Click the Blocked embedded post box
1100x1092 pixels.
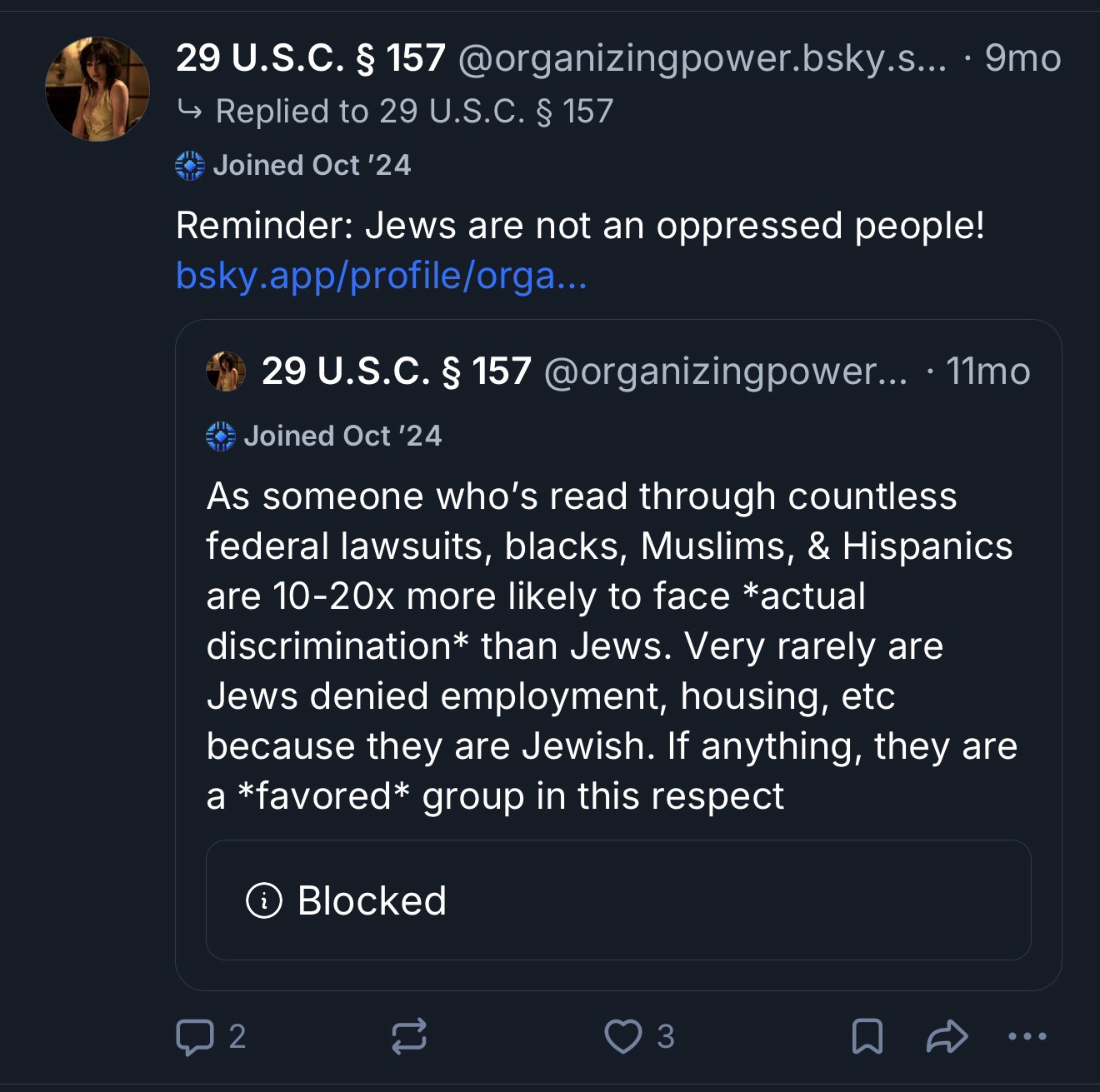(x=617, y=900)
